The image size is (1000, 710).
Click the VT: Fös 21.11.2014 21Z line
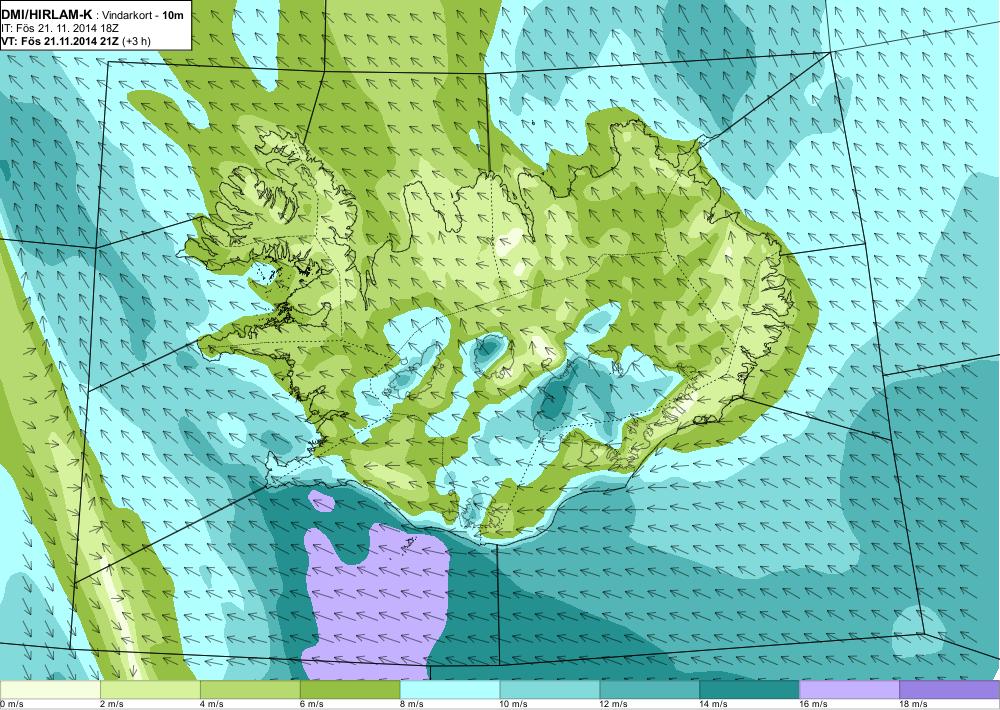point(60,41)
